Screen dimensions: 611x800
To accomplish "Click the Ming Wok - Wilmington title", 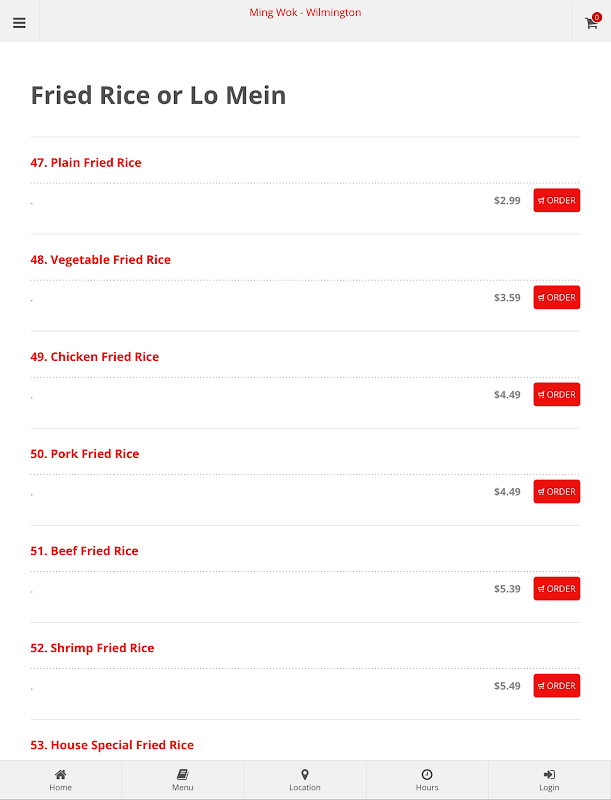I will 305,13.
